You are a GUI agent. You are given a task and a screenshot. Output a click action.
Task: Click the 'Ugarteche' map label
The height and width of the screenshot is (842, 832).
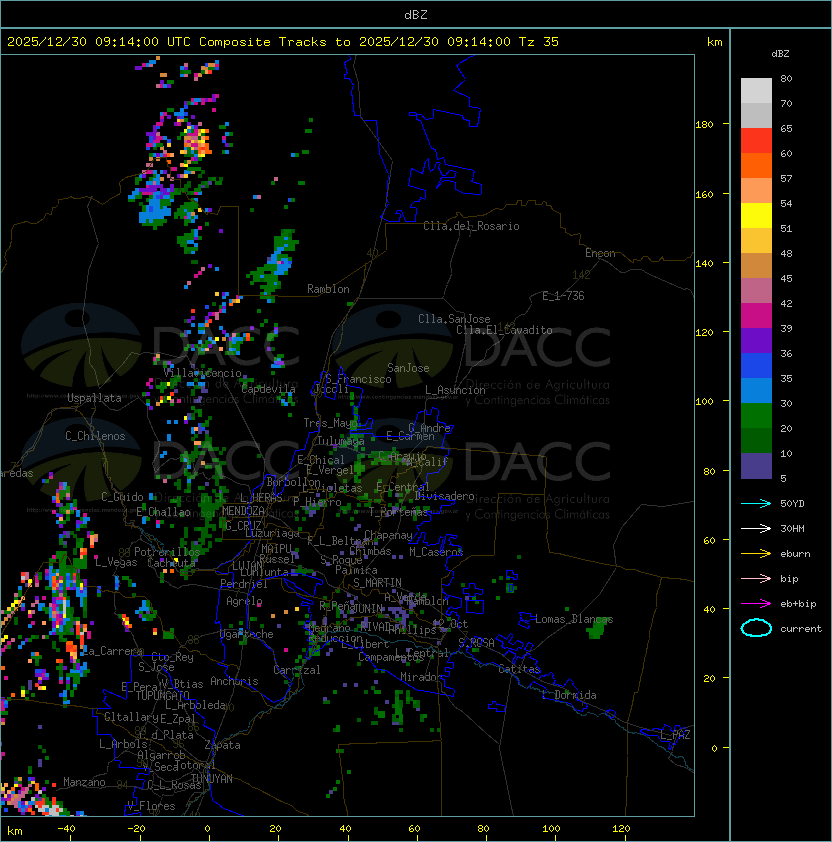(247, 634)
